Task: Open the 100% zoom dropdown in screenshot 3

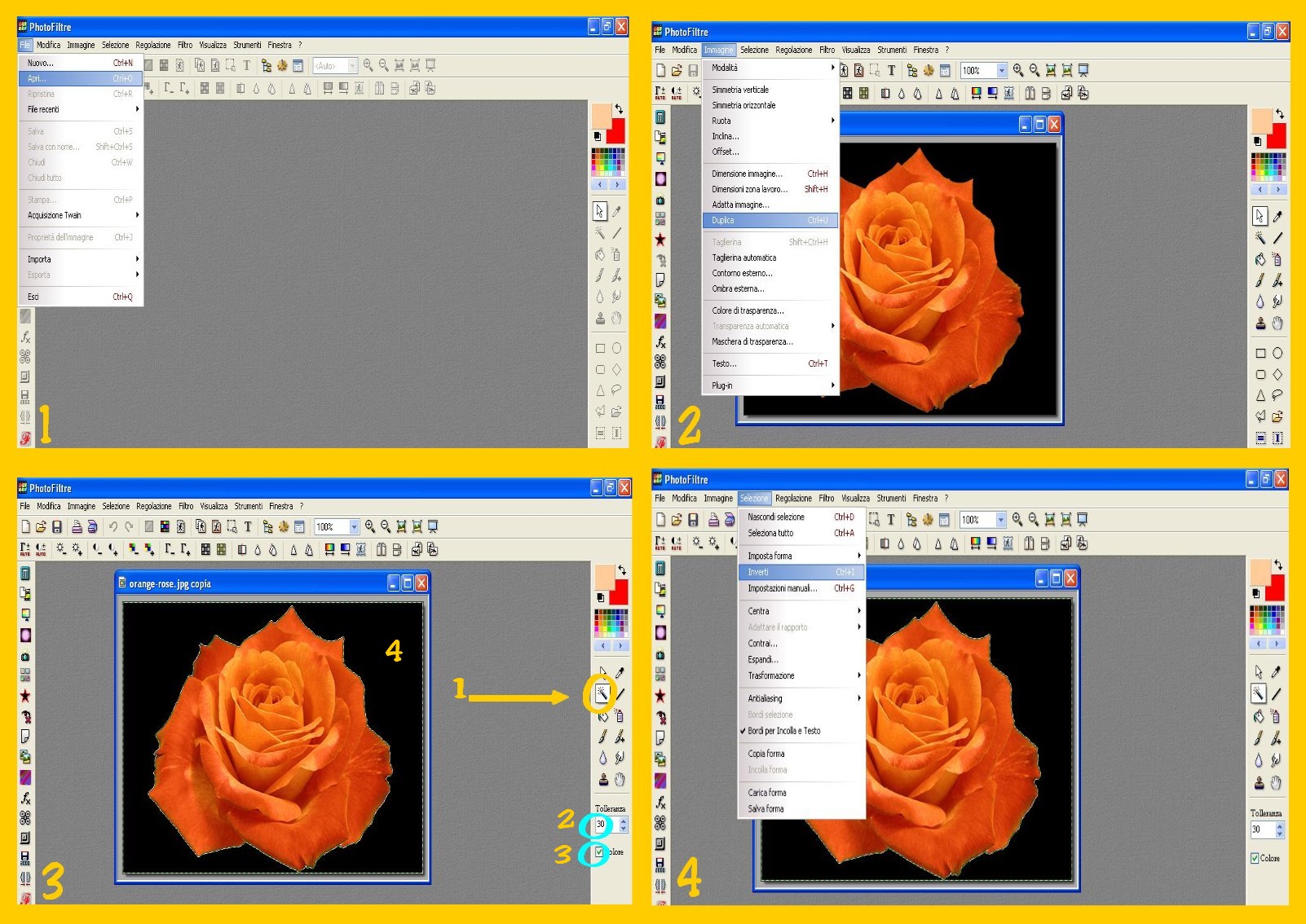Action: [x=354, y=527]
